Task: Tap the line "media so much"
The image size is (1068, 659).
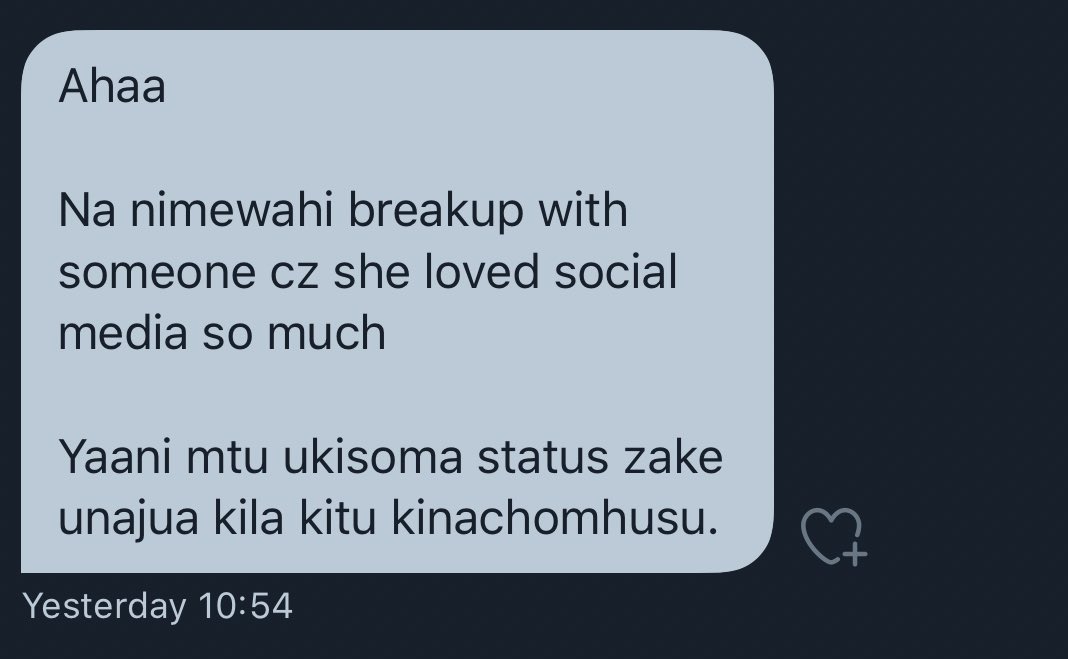Action: pyautogui.click(x=222, y=333)
